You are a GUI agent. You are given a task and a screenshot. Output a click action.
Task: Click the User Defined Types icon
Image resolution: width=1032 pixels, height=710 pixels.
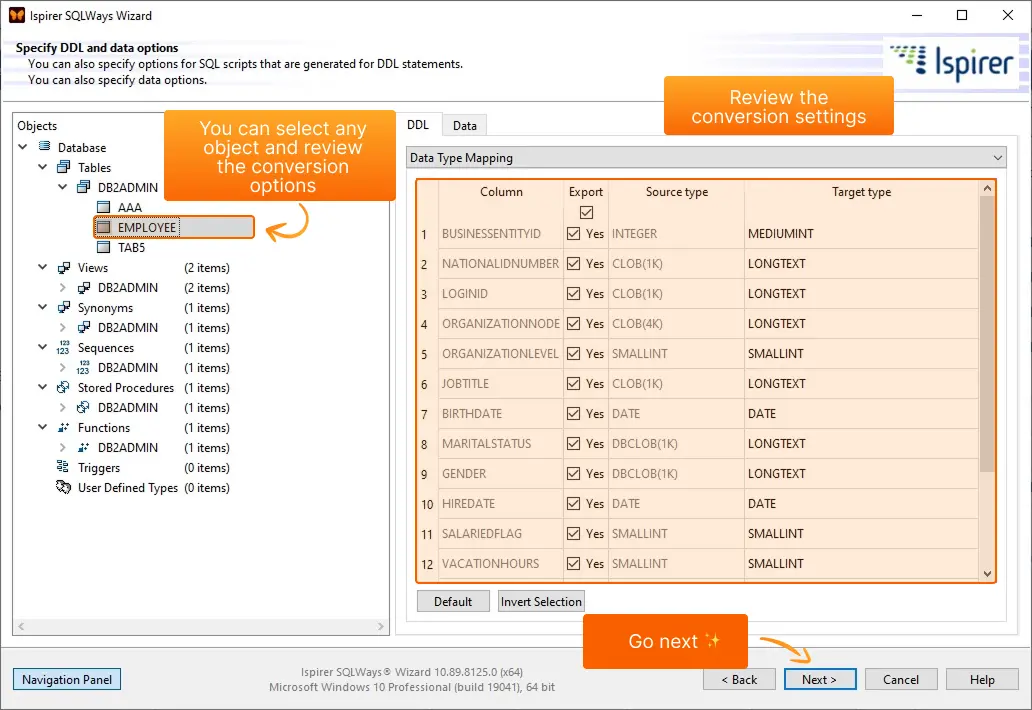click(x=63, y=488)
